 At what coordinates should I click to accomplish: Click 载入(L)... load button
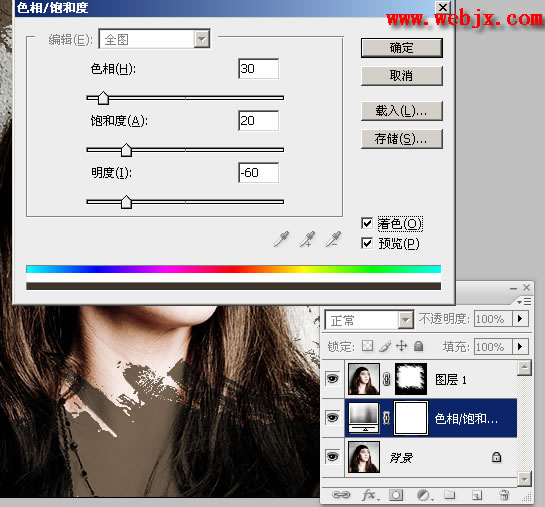(402, 111)
